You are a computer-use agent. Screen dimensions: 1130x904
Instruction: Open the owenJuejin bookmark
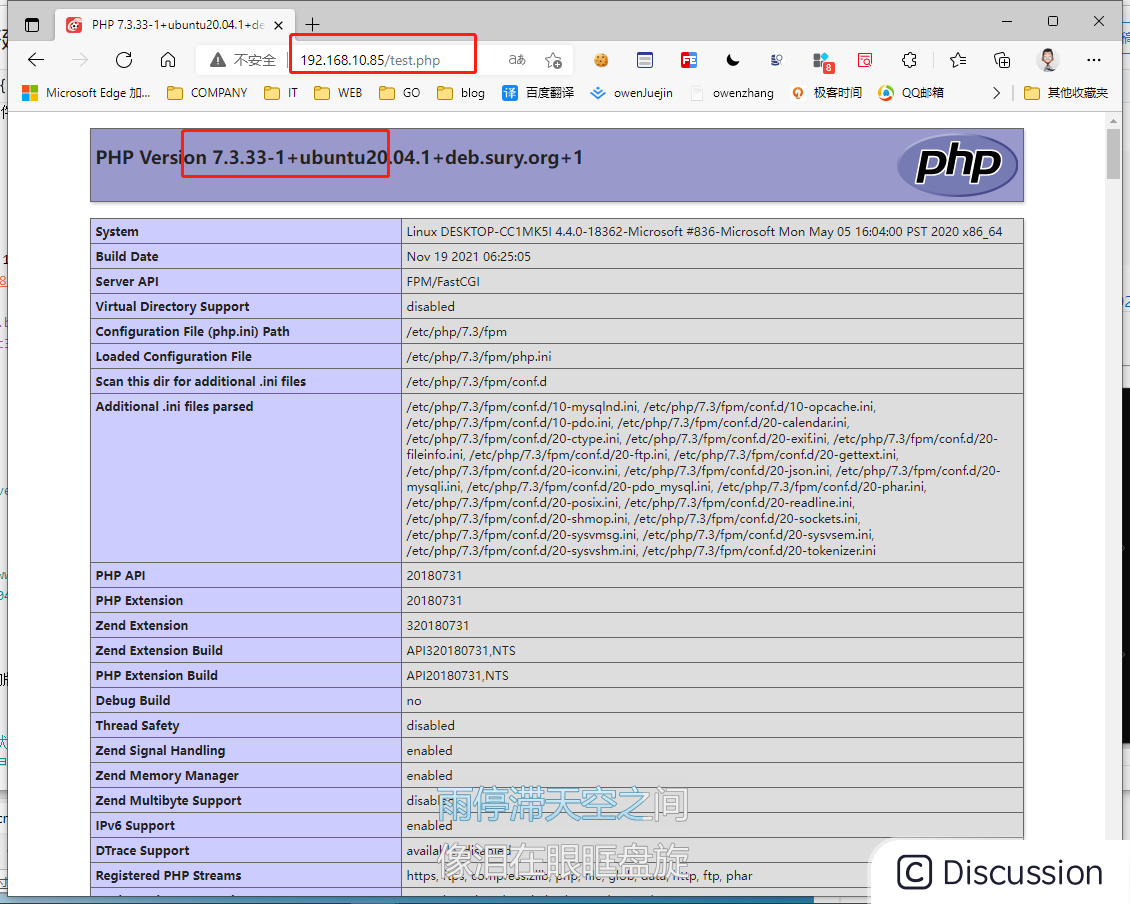pos(631,93)
